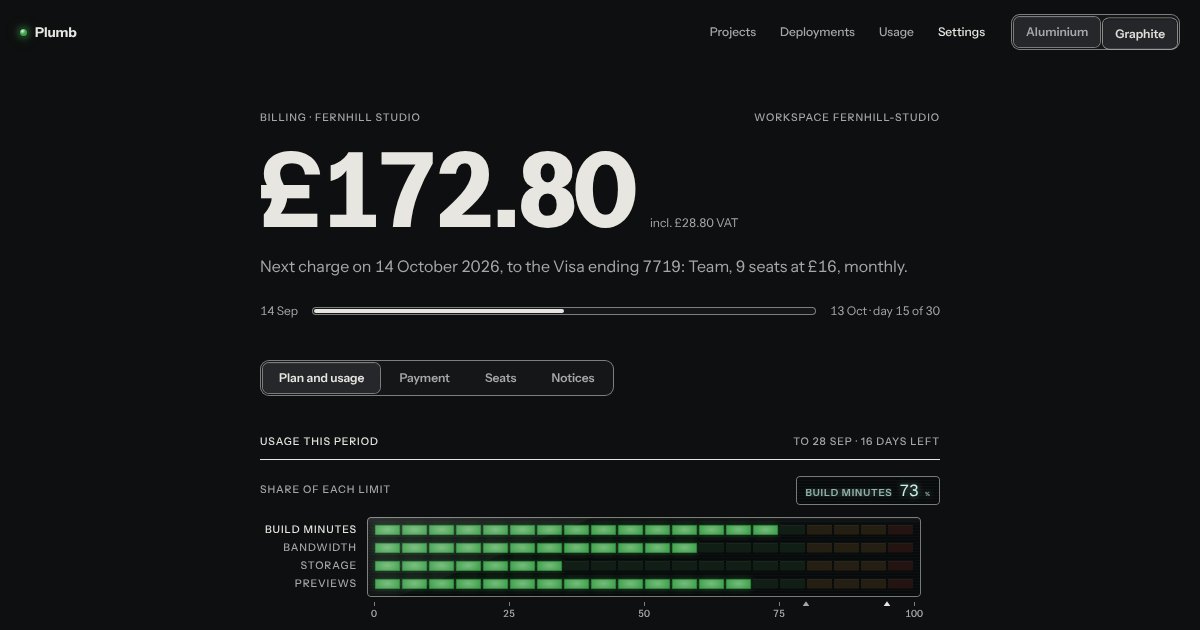Click the "14 Sep" period start date
Image resolution: width=1200 pixels, height=630 pixels.
coord(279,311)
